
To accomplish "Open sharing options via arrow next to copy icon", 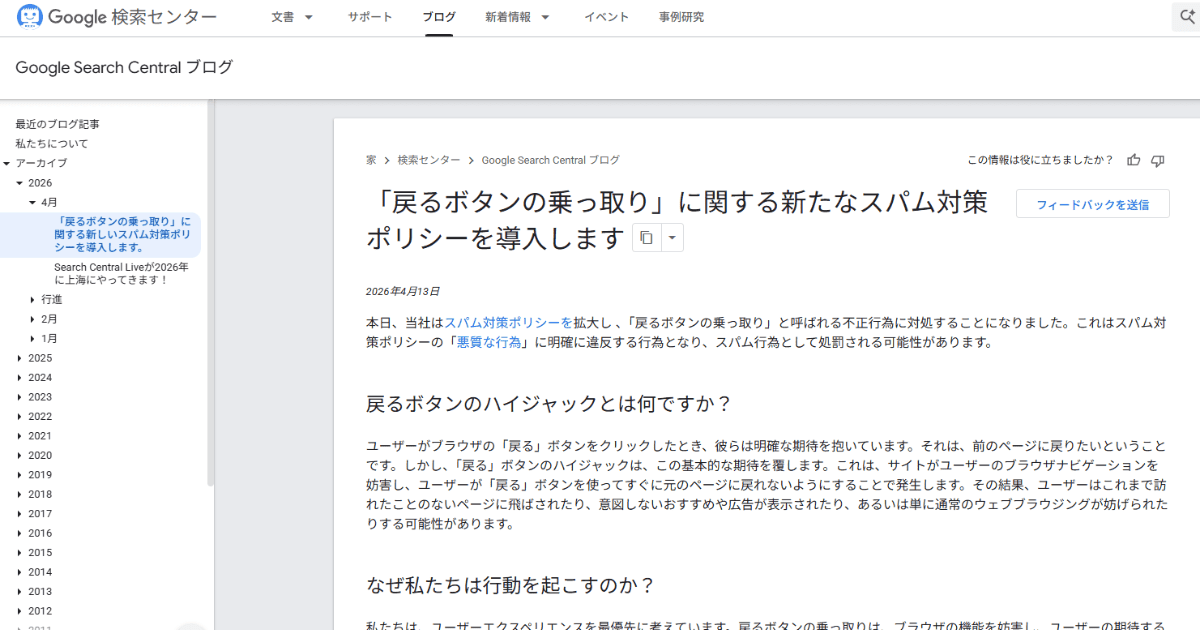I will (x=672, y=237).
